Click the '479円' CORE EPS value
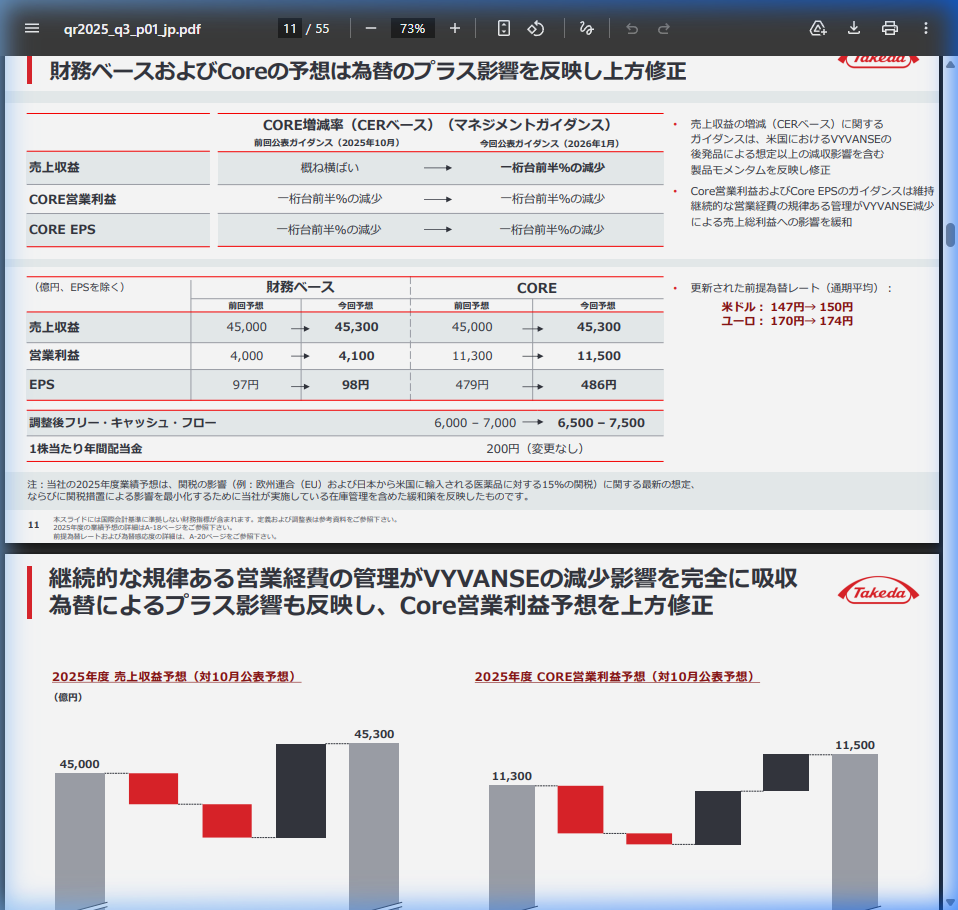958x910 pixels. [x=472, y=385]
